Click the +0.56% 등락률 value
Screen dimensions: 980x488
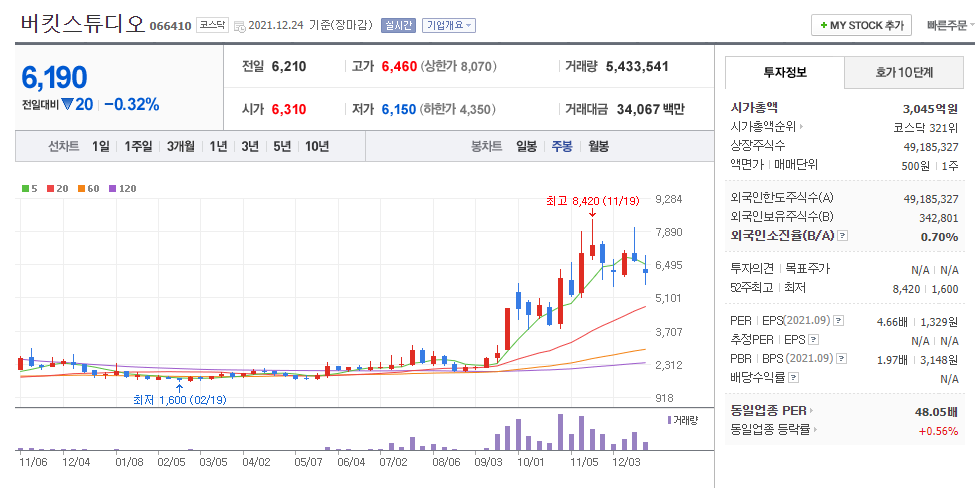coord(939,430)
